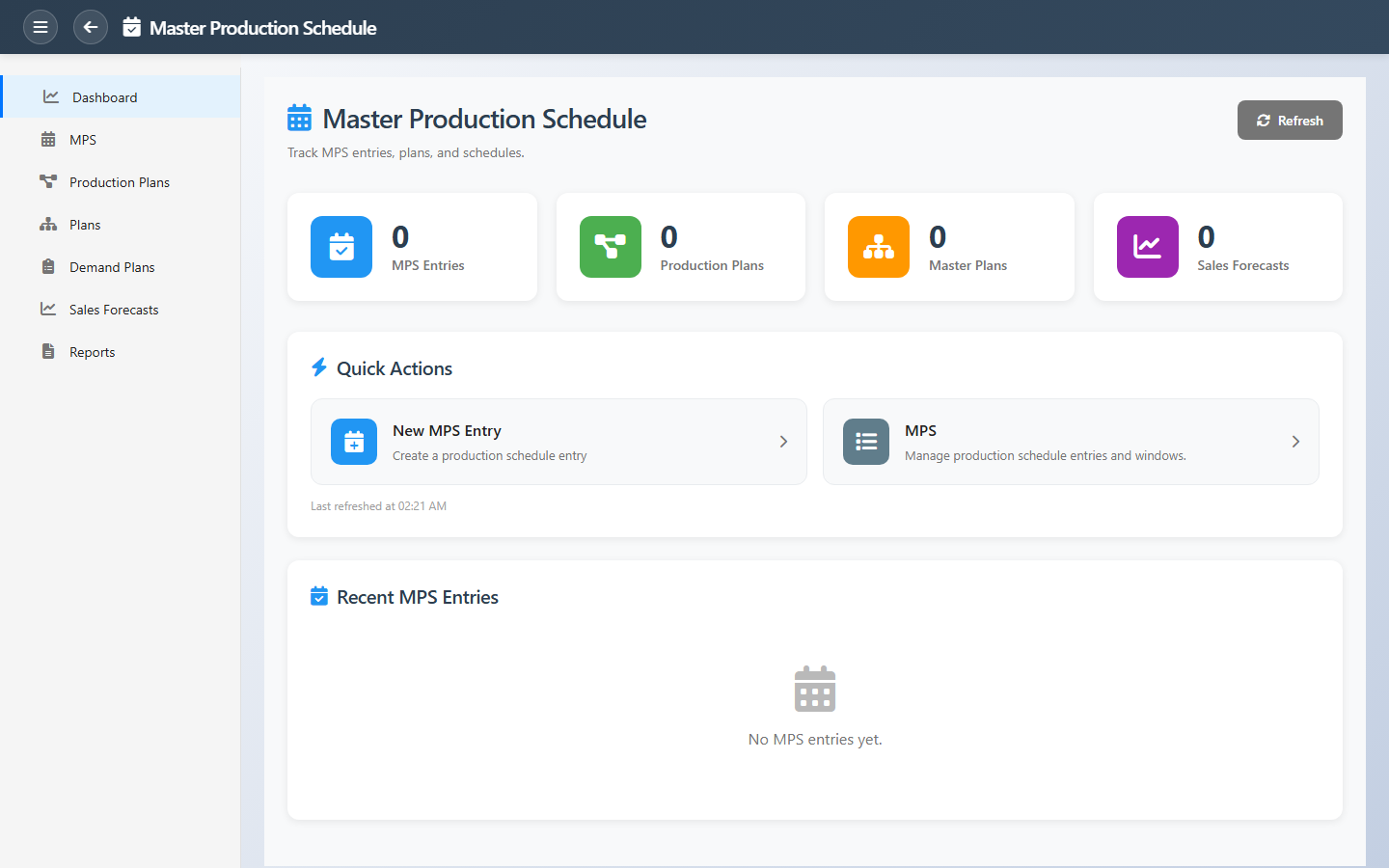The height and width of the screenshot is (868, 1389).
Task: Click the orange Master Plans sitemap icon
Action: coord(878,247)
